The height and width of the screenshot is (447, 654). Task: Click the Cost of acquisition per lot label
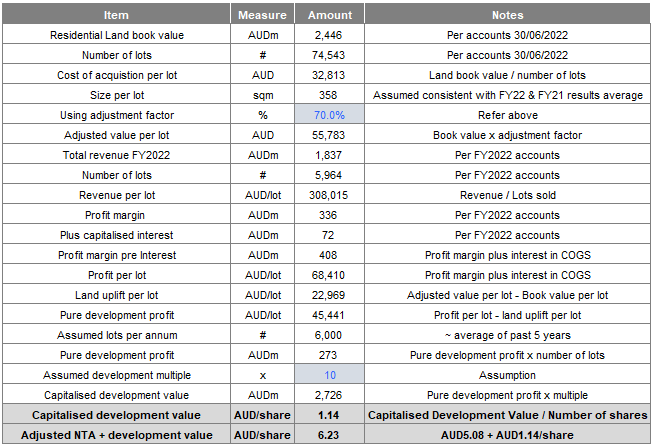pyautogui.click(x=116, y=75)
